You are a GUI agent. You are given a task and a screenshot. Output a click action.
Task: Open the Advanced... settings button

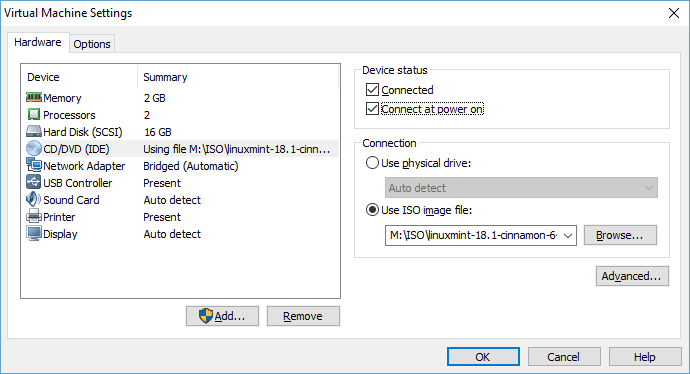click(632, 276)
